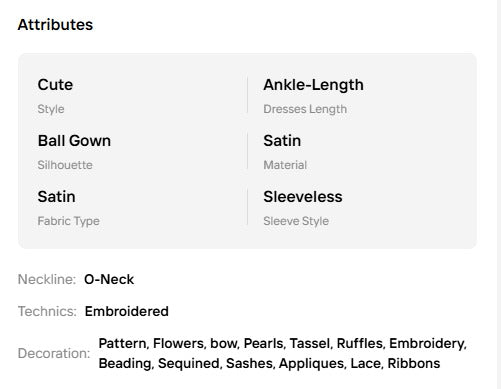The image size is (501, 389).
Task: Select the Cute style value
Action: (55, 85)
